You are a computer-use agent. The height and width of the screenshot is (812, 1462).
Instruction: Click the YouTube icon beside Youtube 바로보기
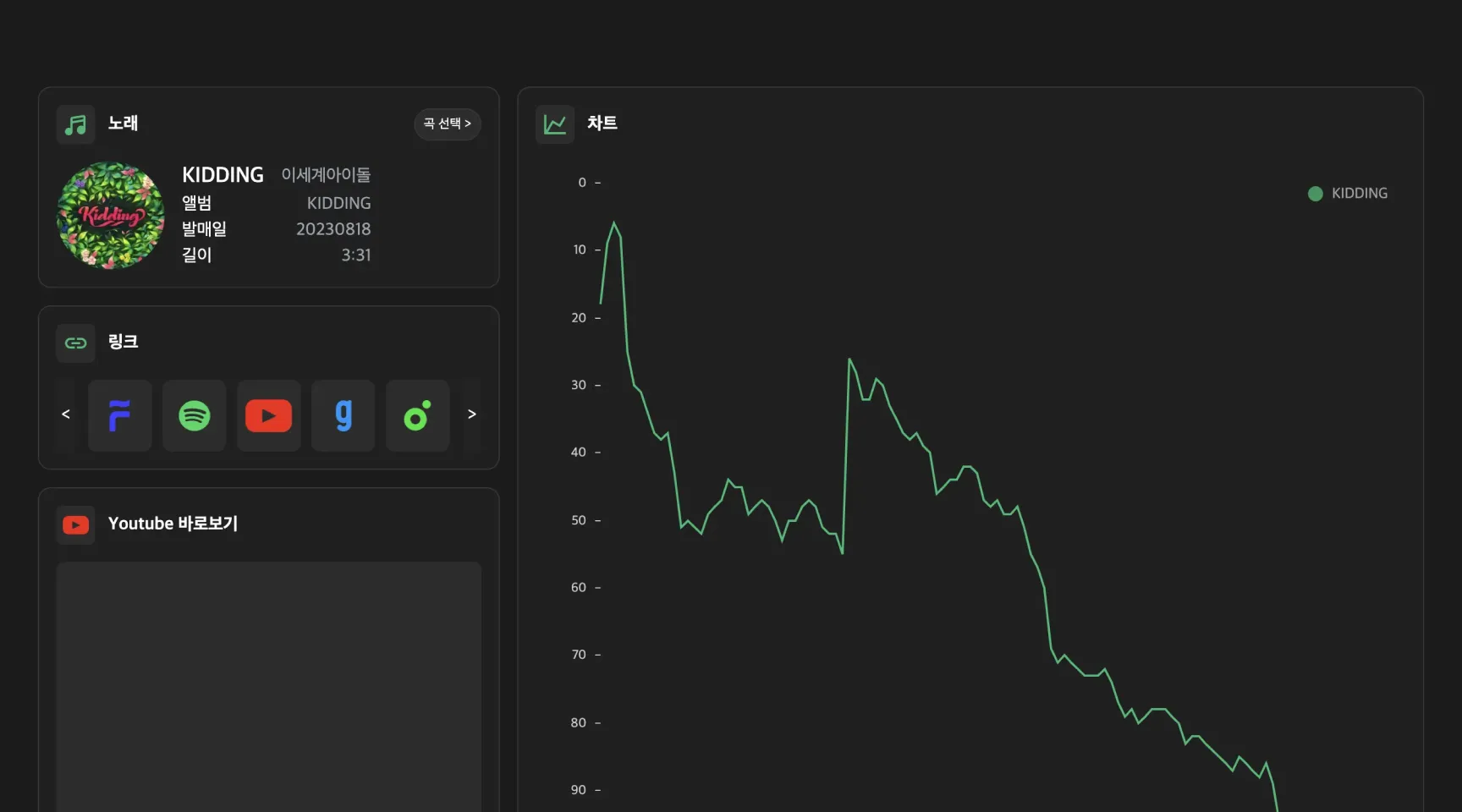76,525
